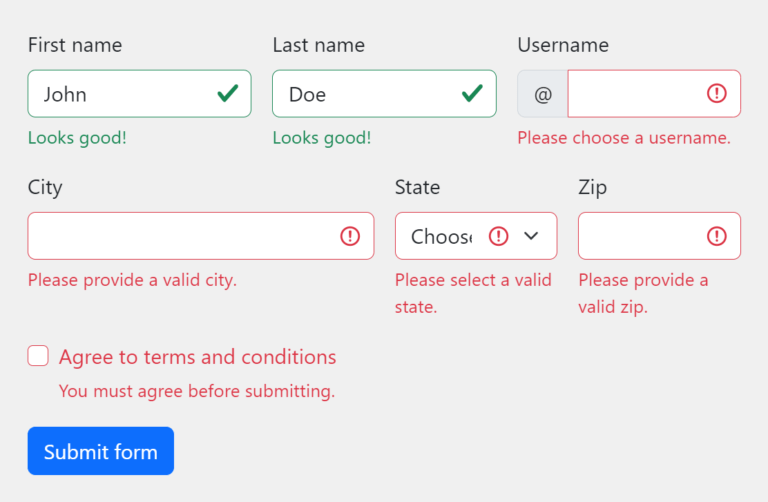This screenshot has height=502, width=768.
Task: Click the green checkmark in First name field
Action: [x=228, y=94]
